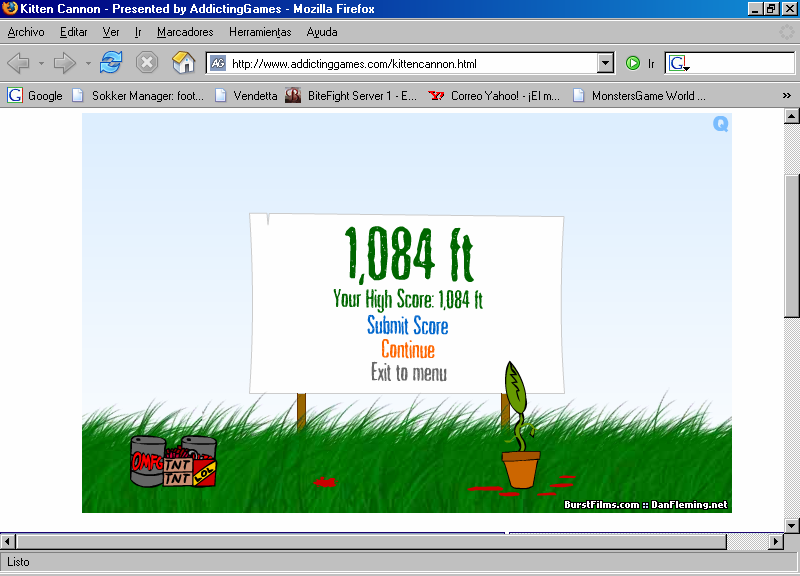Open the Back button history dropdown arrow
The height and width of the screenshot is (576, 800).
[41, 63]
